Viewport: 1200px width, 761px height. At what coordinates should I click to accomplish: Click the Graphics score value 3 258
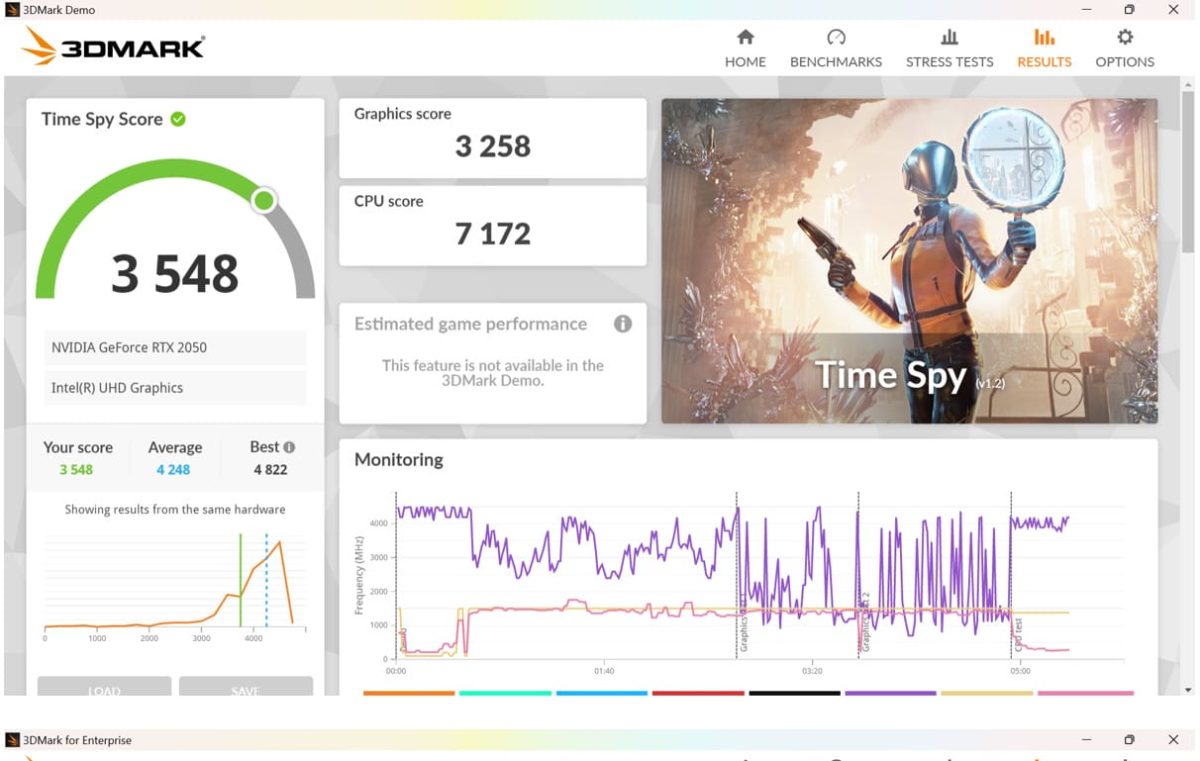pos(492,147)
